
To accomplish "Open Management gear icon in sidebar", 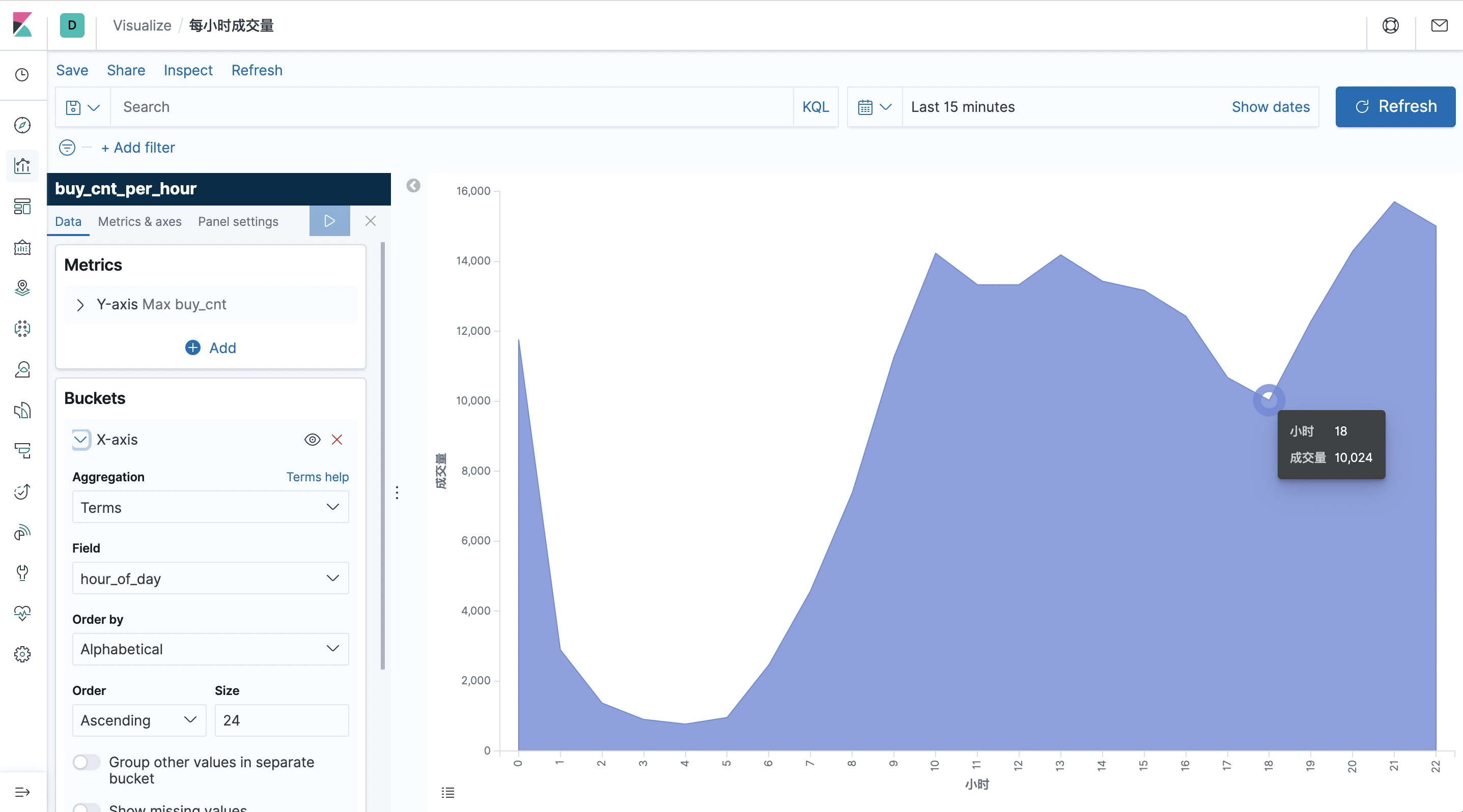I will point(22,654).
